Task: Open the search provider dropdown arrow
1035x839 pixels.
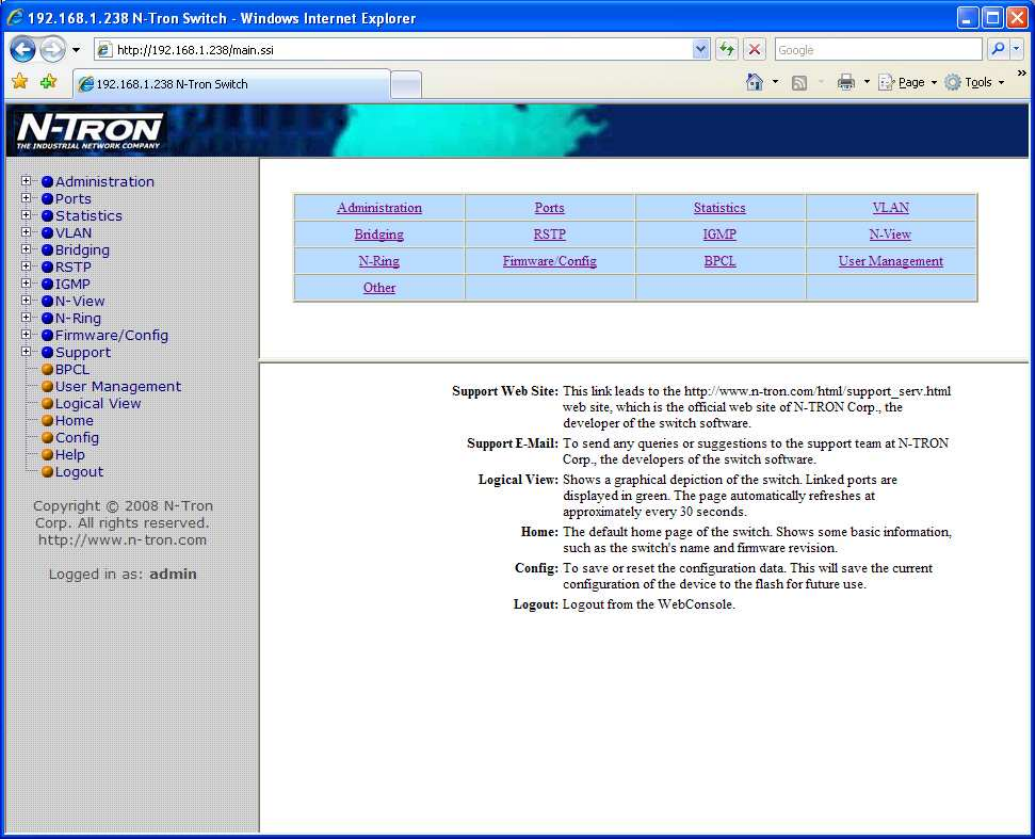Action: click(x=1017, y=50)
